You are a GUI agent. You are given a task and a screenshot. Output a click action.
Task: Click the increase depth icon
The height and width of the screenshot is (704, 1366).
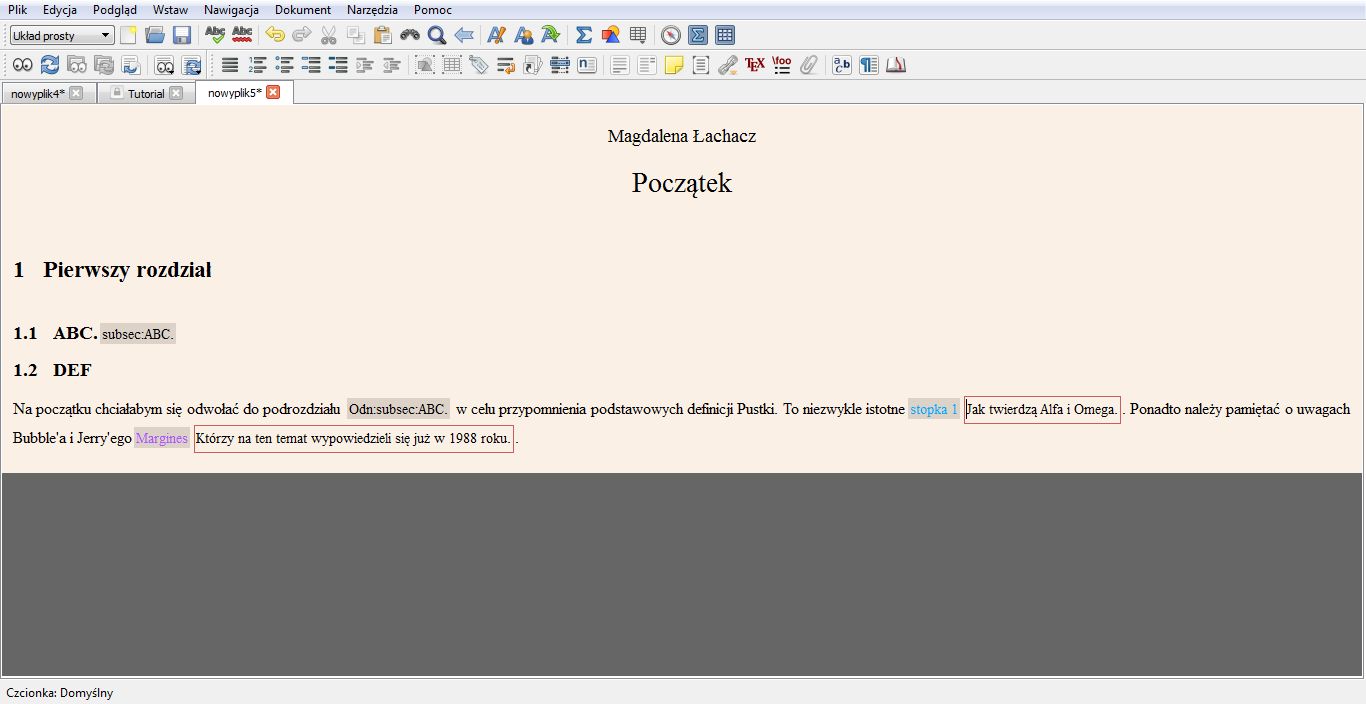(x=365, y=65)
